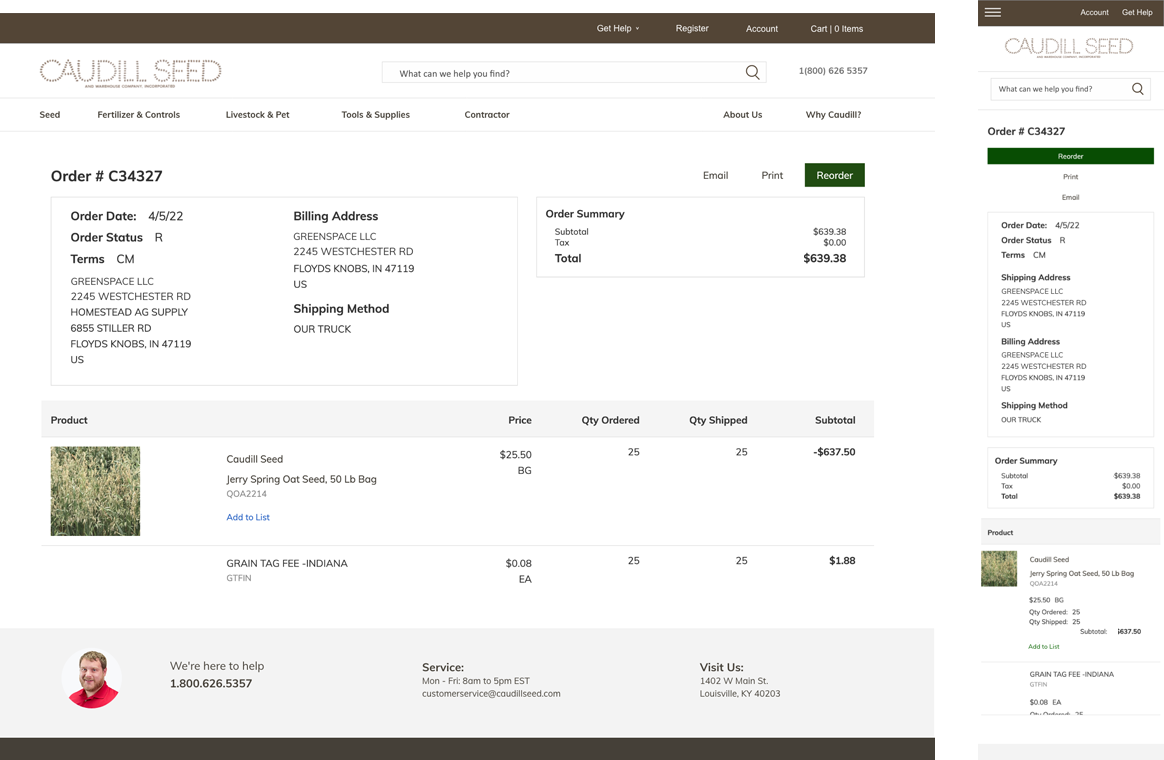Click the oat seed product thumbnail on desktop

click(x=95, y=491)
